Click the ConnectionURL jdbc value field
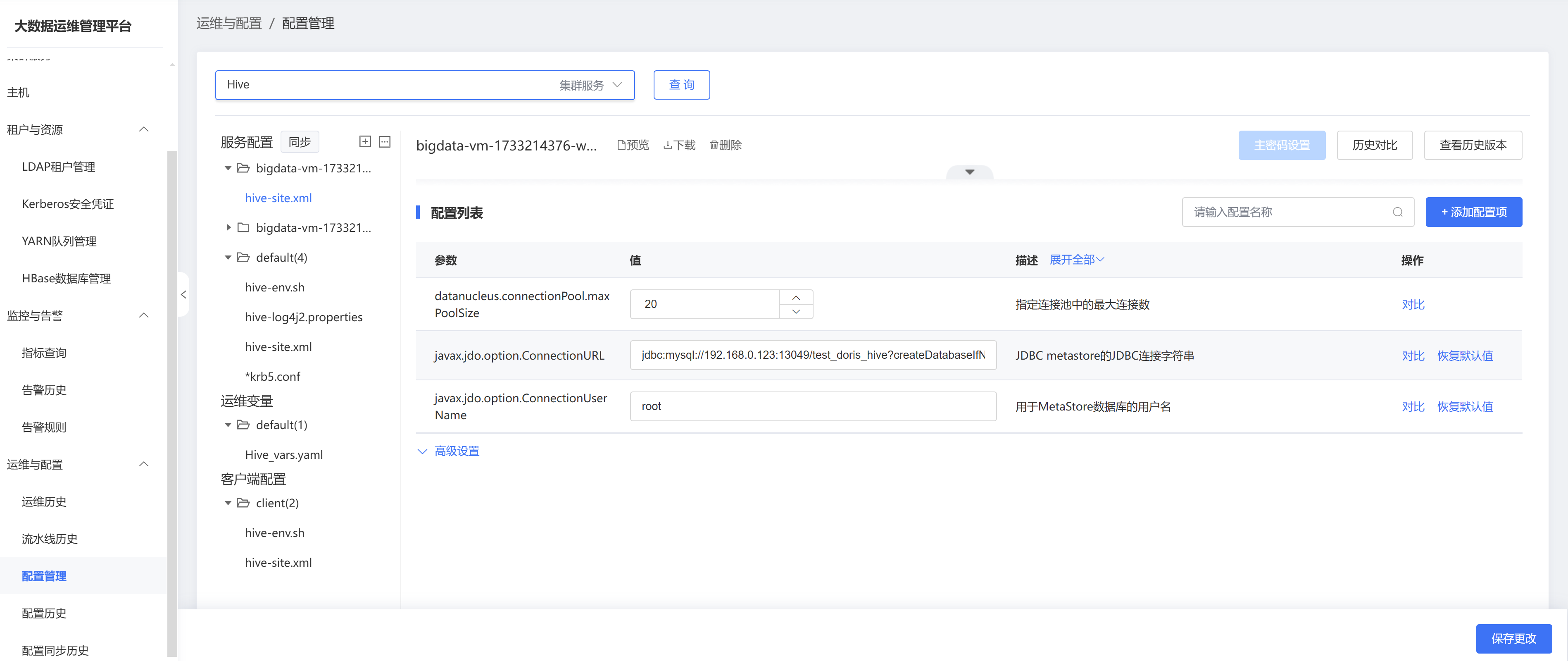Screen dimensions: 1568x661 point(813,355)
